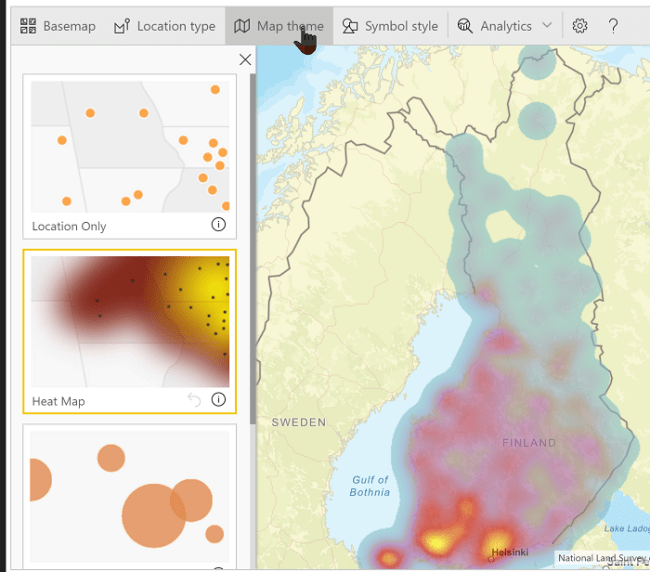Show info for Heat Map theme
This screenshot has height=572, width=650.
click(218, 400)
